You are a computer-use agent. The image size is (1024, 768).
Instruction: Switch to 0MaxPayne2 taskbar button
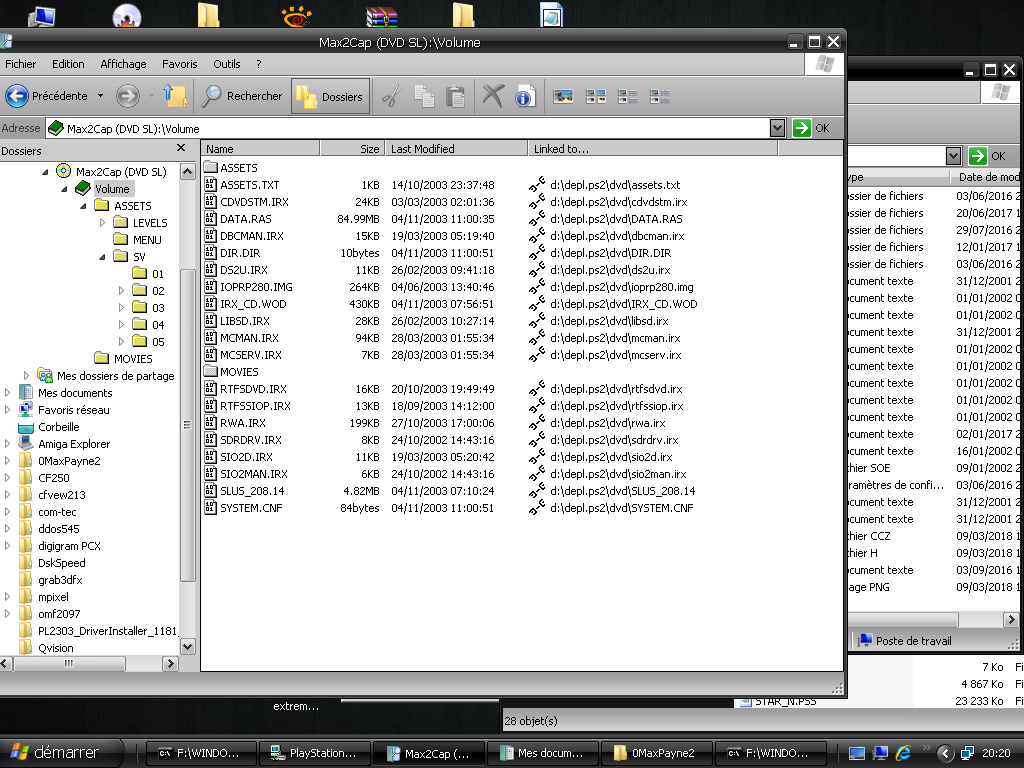pyautogui.click(x=656, y=753)
